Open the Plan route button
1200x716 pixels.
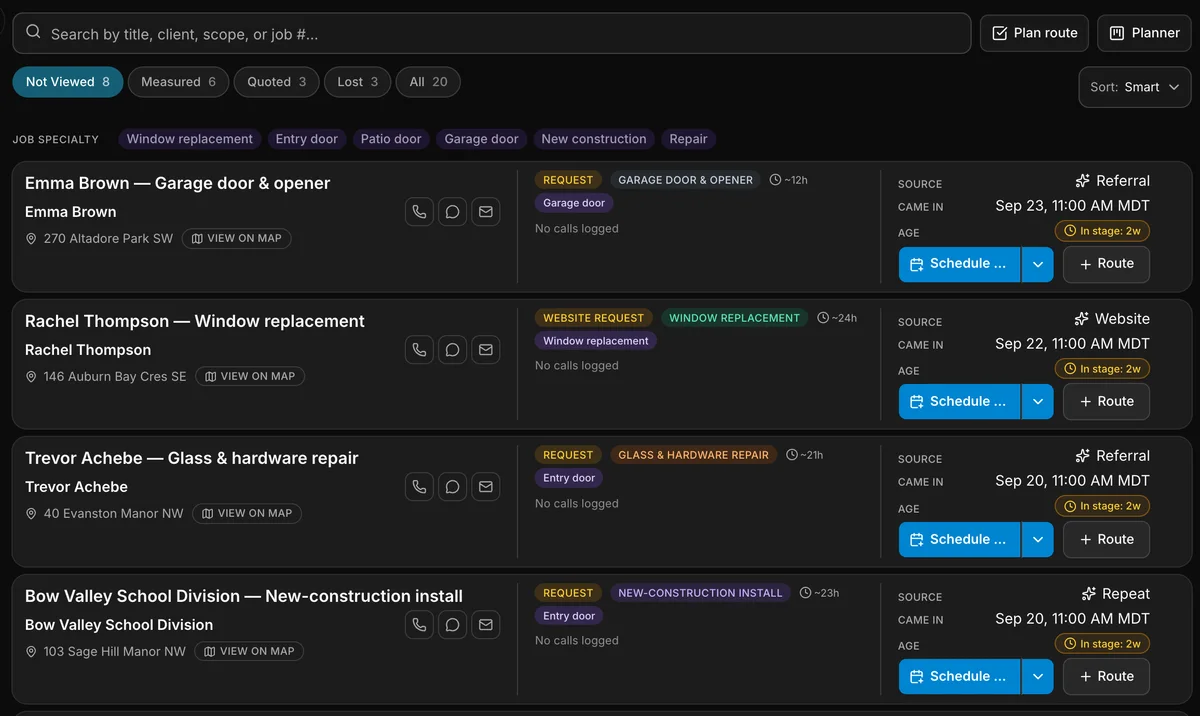coord(1034,33)
